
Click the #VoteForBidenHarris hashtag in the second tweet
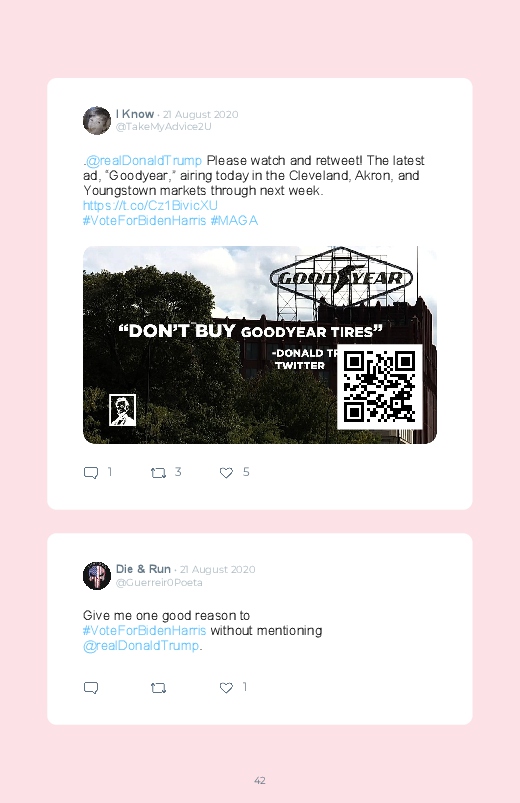pyautogui.click(x=144, y=630)
